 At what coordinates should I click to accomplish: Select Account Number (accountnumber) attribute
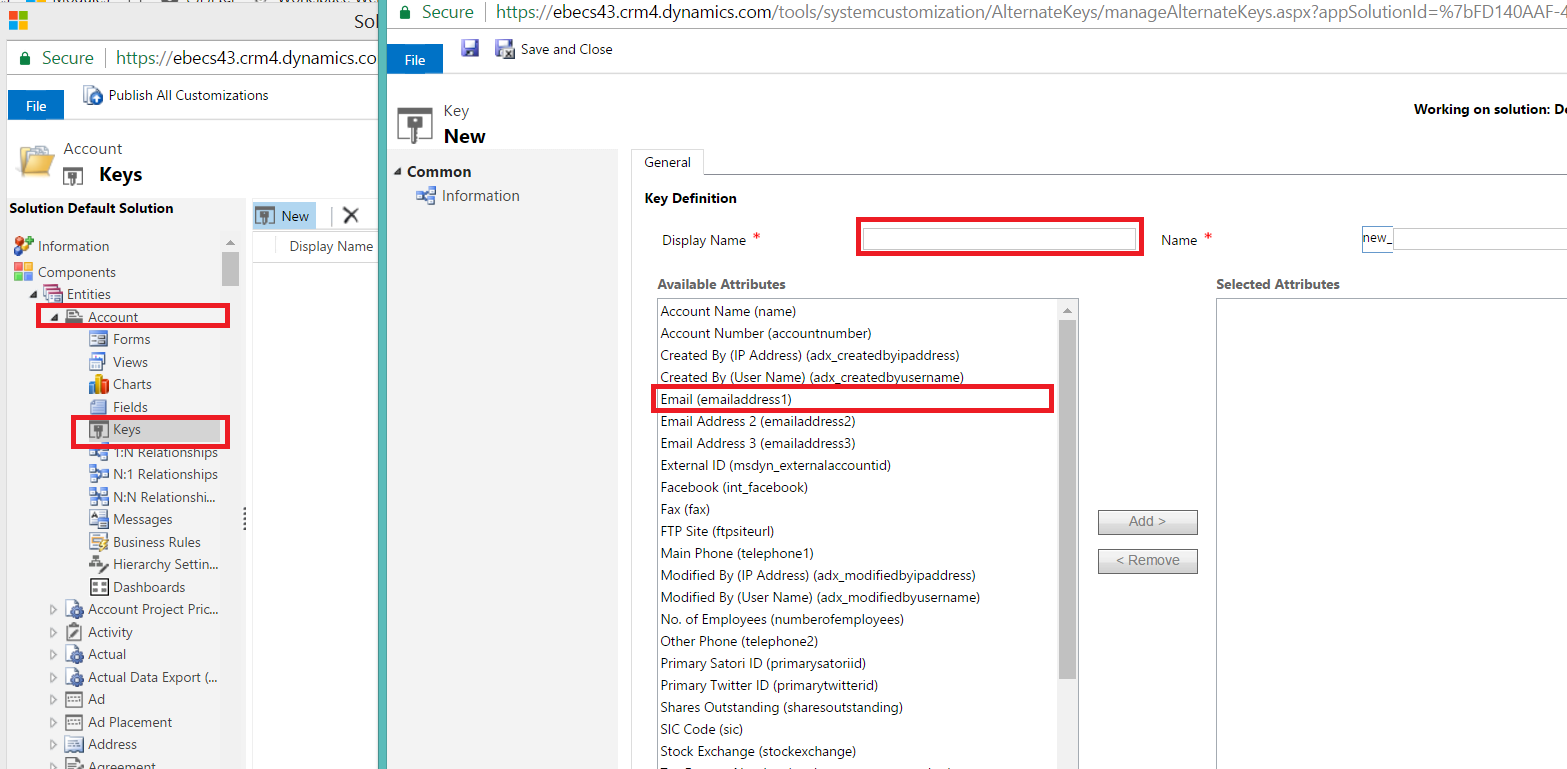766,333
